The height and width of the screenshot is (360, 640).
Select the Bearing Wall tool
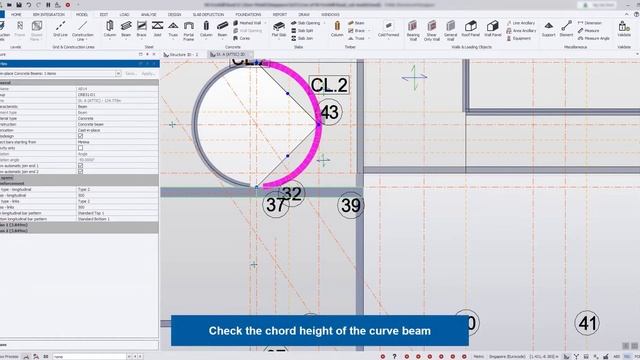point(413,31)
